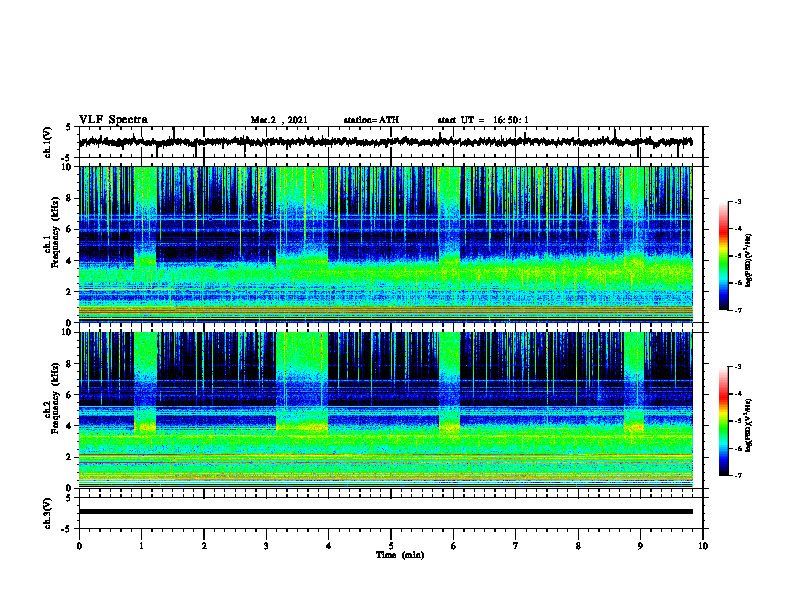Click the 'ch.1(V)' waveform axis label
Screen dimensions: 792x612
[x=48, y=142]
